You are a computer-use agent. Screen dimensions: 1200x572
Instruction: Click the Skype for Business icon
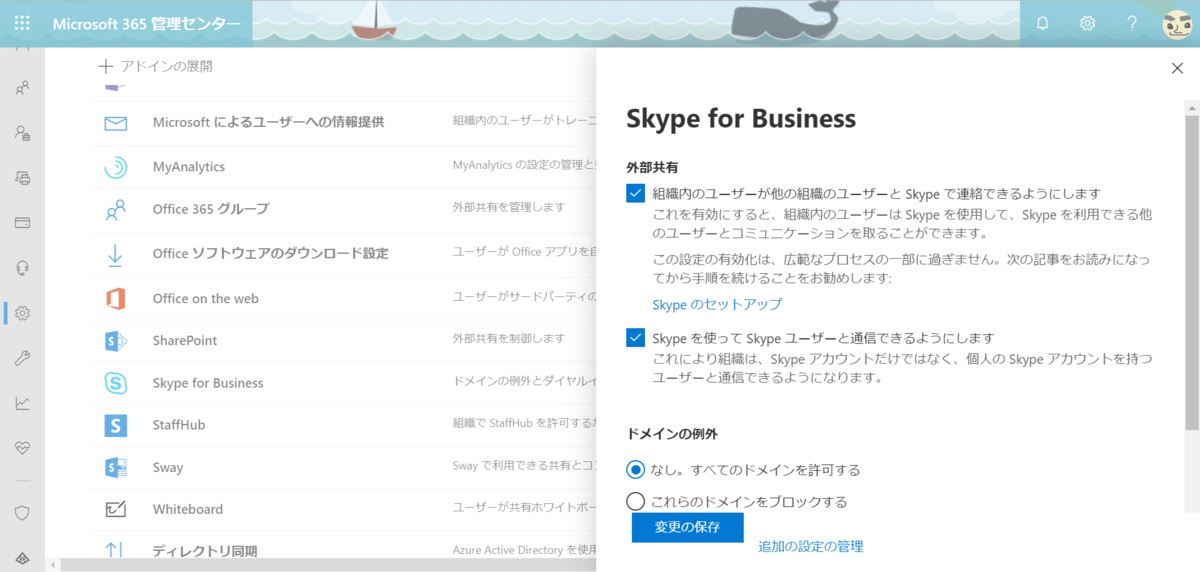116,383
